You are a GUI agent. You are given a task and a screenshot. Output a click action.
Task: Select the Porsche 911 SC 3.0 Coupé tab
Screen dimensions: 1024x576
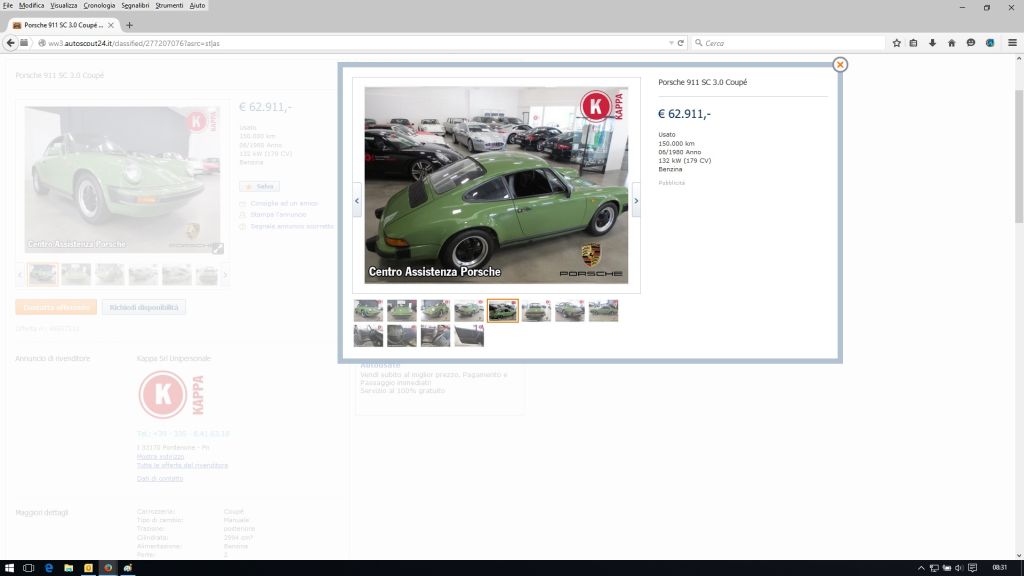point(63,25)
